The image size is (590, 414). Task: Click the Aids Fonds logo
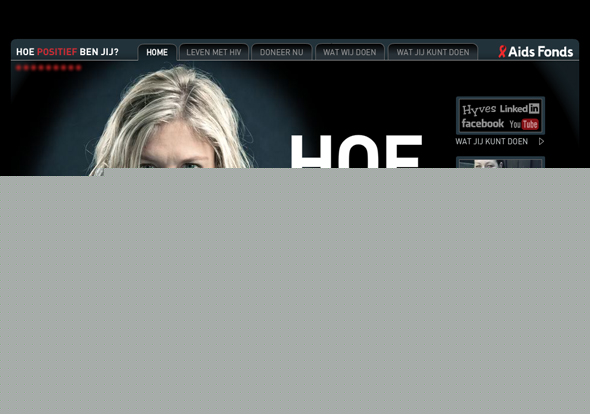pos(536,52)
